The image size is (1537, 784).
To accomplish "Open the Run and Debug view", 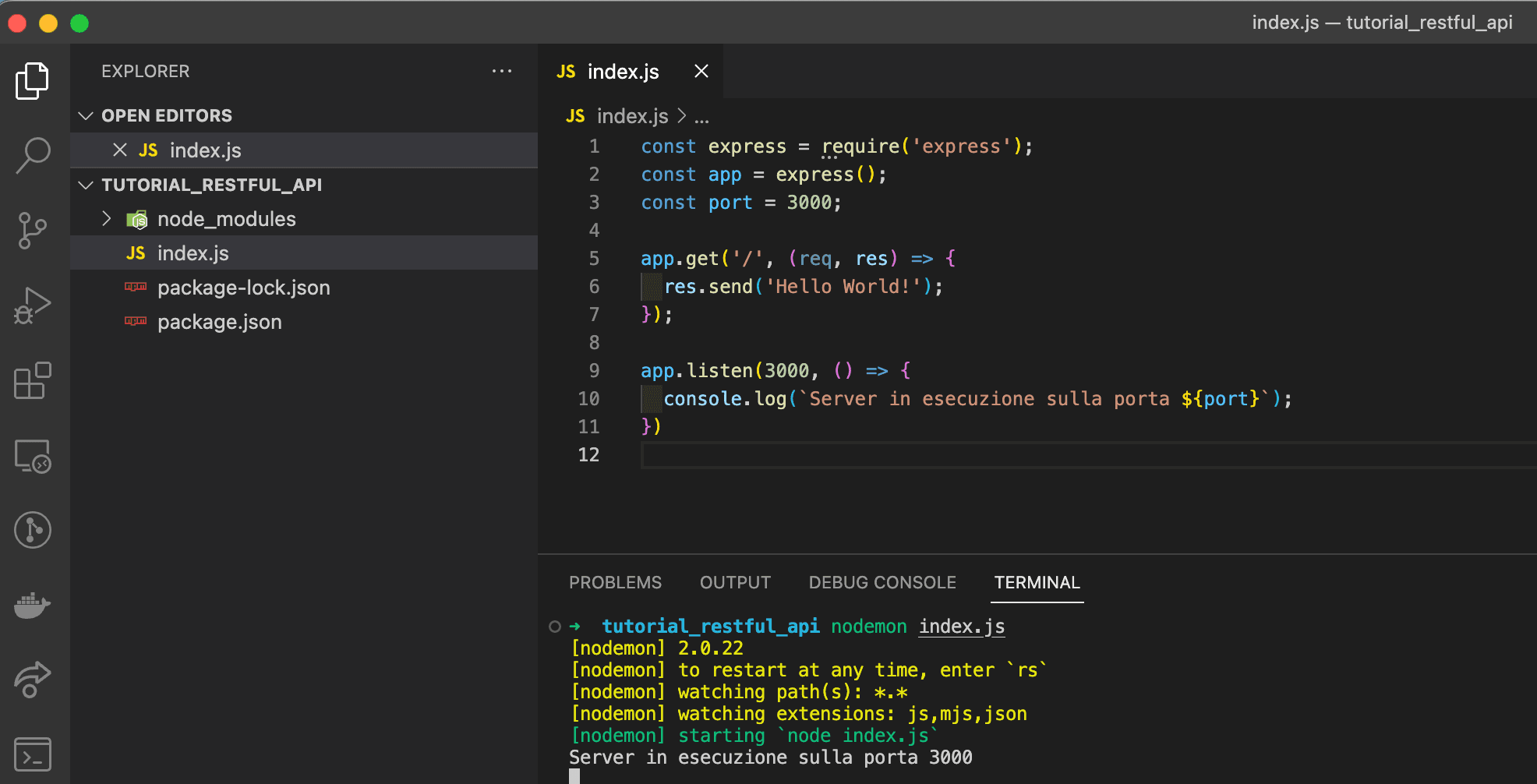I will tap(33, 305).
